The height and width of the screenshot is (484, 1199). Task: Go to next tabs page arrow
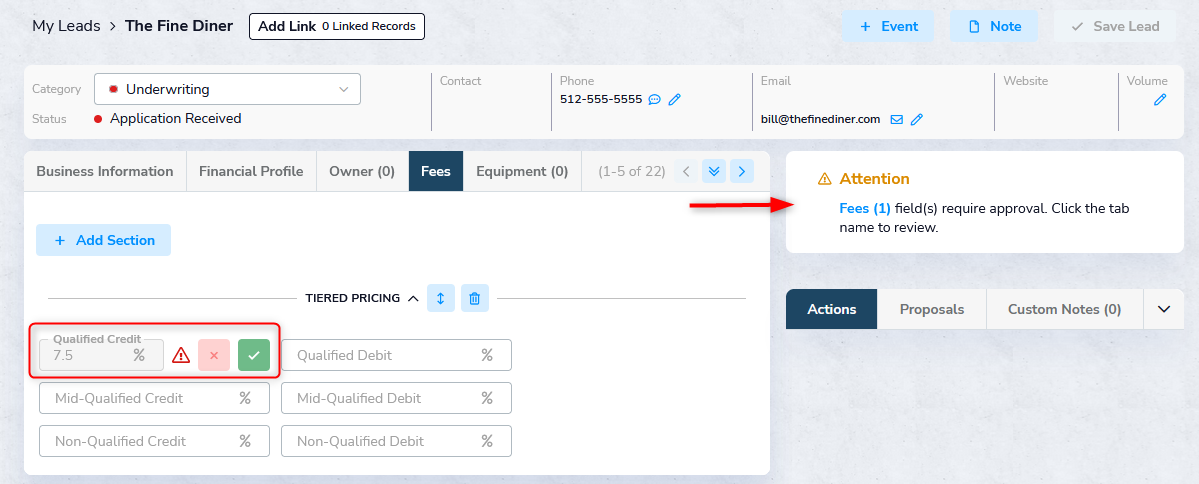click(x=741, y=171)
